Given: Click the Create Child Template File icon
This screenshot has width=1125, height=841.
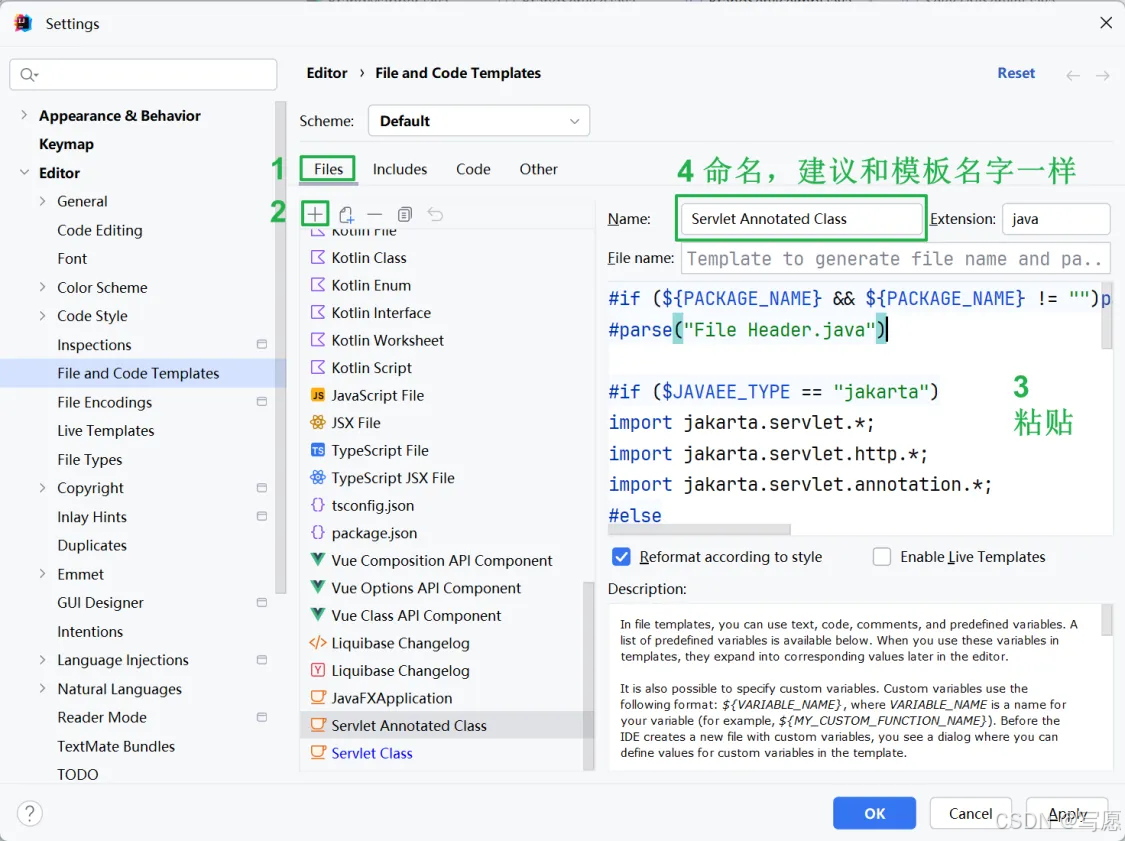Looking at the screenshot, I should coord(346,214).
